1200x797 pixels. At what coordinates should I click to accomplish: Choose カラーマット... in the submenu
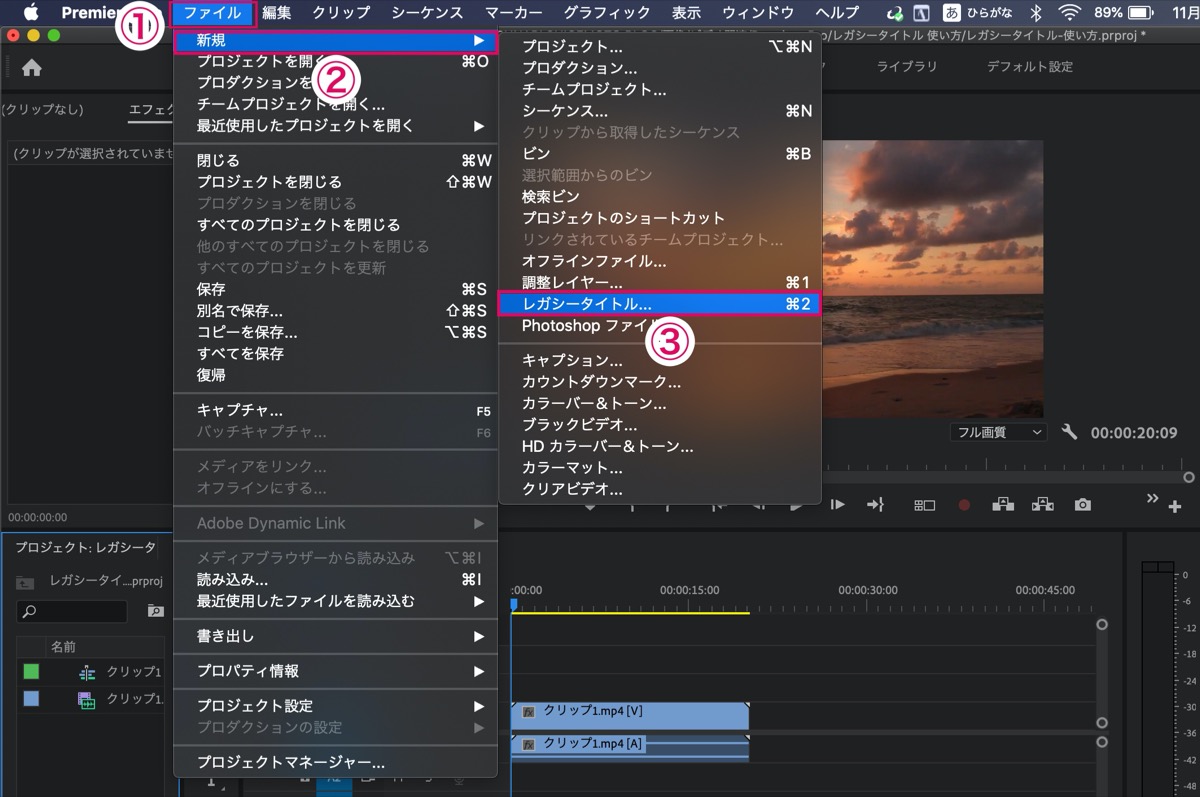click(660, 468)
